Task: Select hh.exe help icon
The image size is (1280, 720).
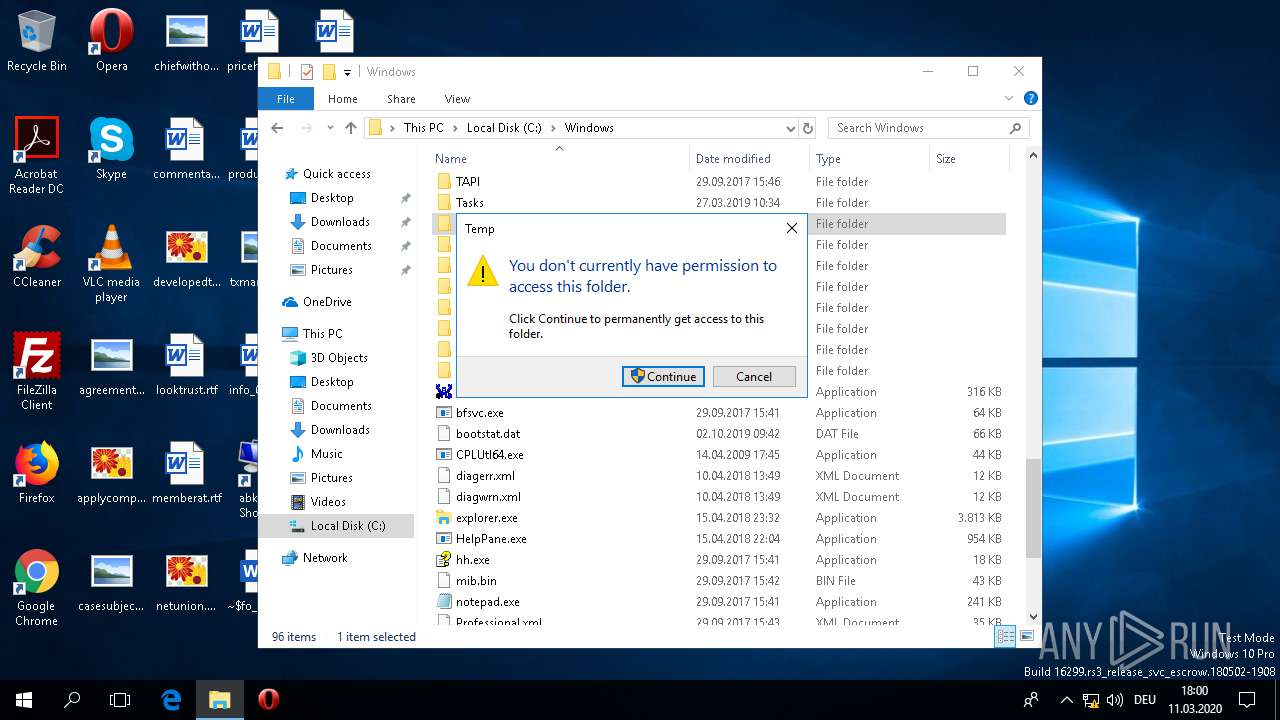Action: [444, 560]
